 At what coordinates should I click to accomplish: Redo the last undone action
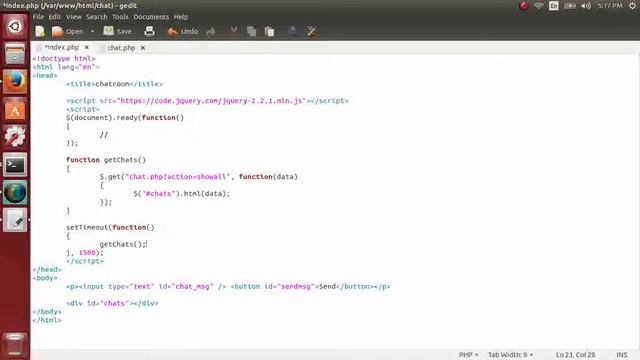[x=211, y=31]
